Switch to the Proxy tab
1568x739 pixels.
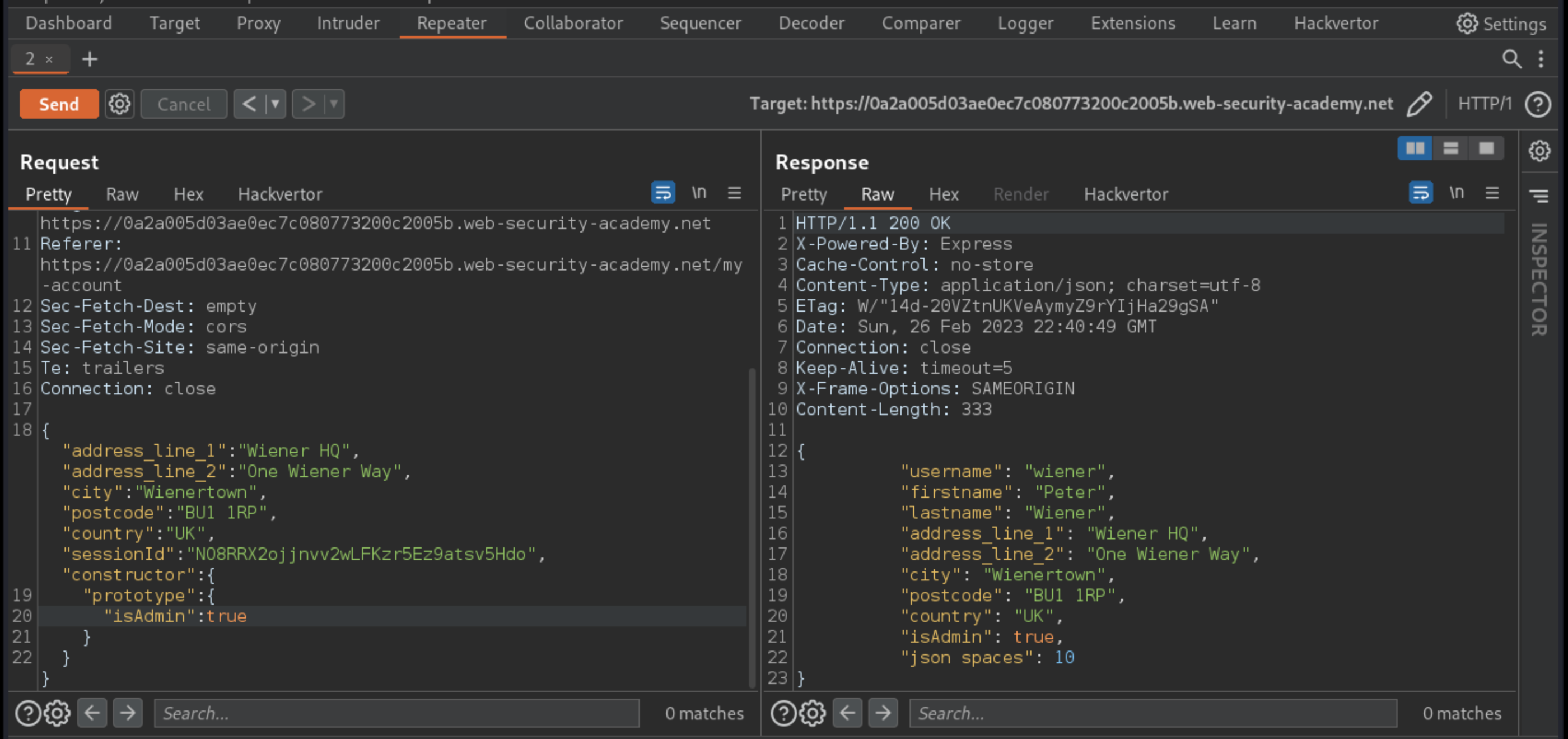(258, 23)
